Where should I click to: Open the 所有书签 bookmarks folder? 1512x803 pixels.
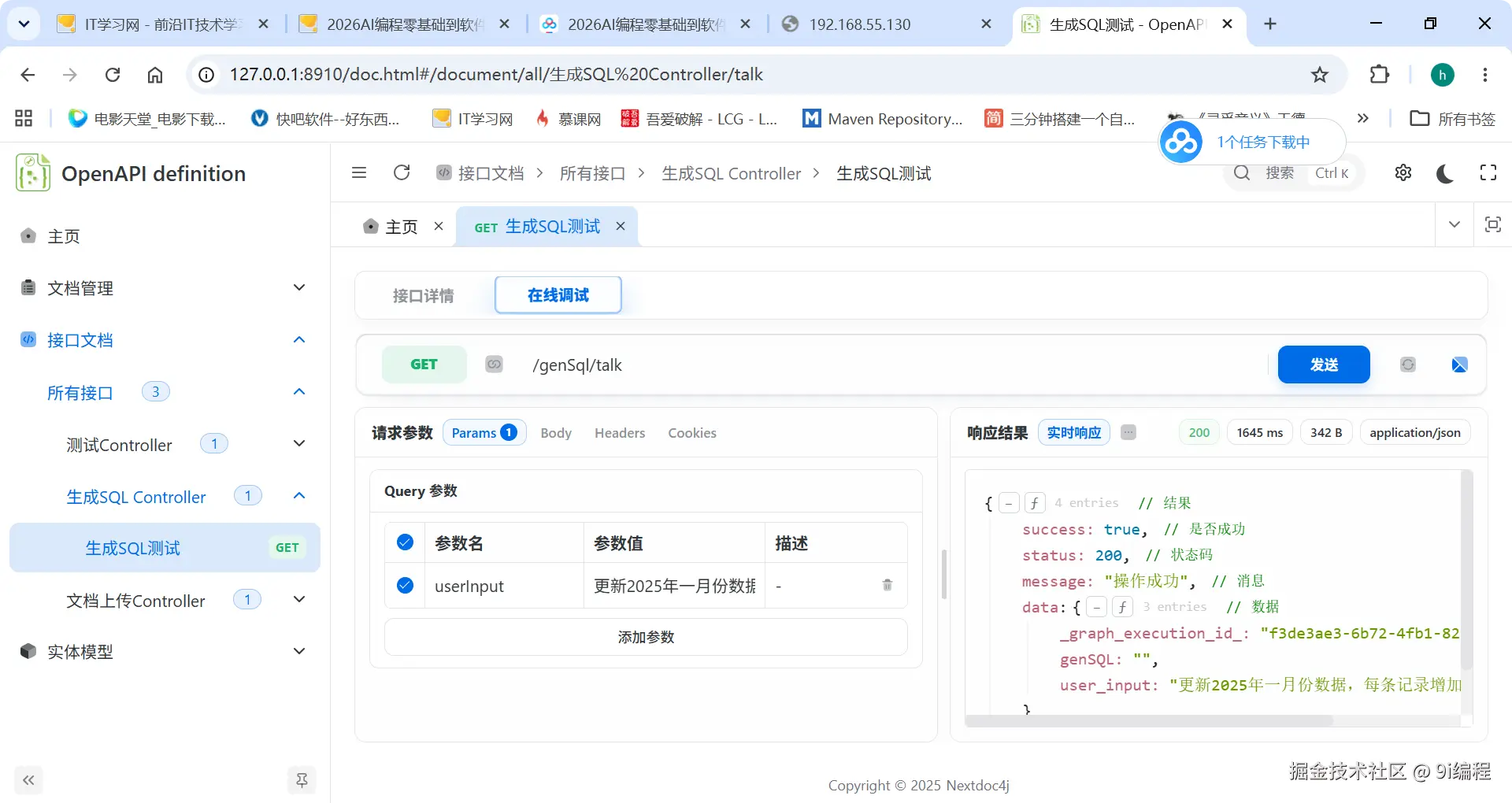click(1453, 119)
